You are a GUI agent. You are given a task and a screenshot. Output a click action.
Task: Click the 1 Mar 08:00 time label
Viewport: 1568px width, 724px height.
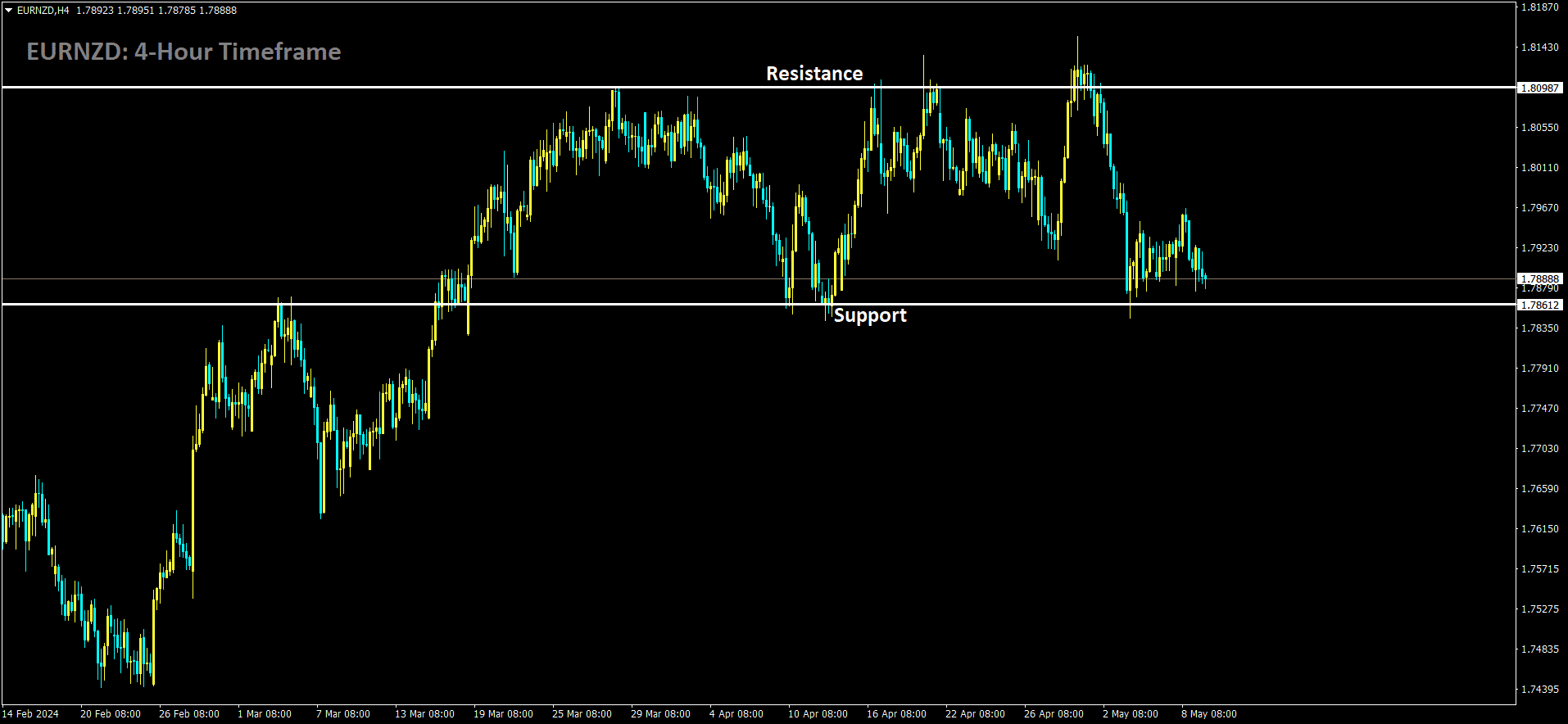tap(265, 713)
